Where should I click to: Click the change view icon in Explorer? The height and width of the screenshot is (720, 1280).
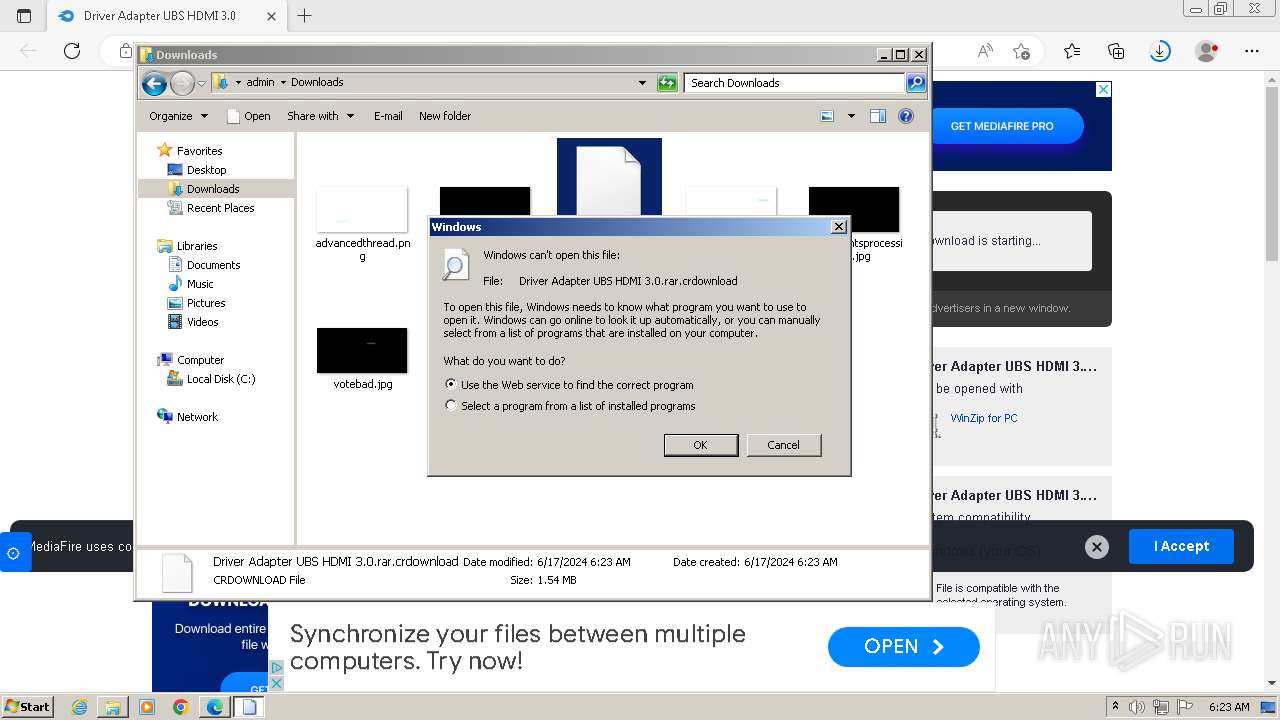point(827,116)
